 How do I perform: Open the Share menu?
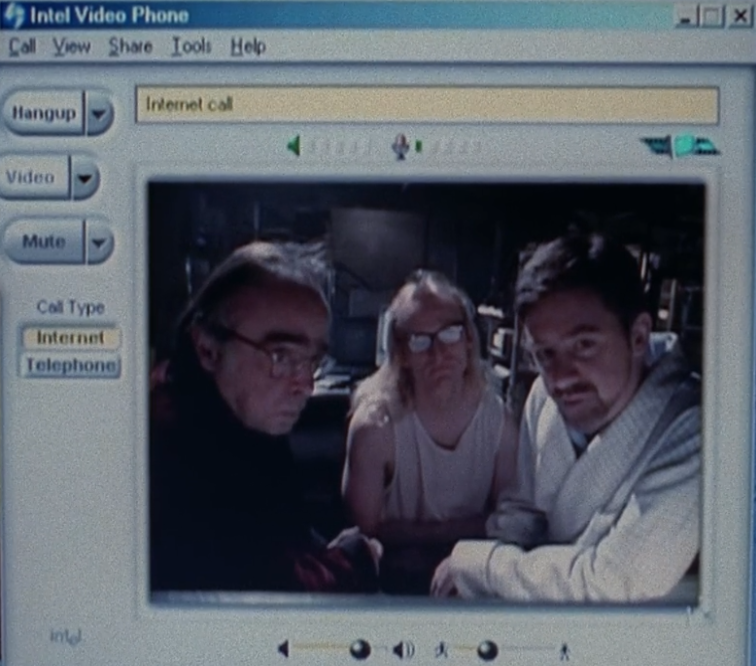130,46
